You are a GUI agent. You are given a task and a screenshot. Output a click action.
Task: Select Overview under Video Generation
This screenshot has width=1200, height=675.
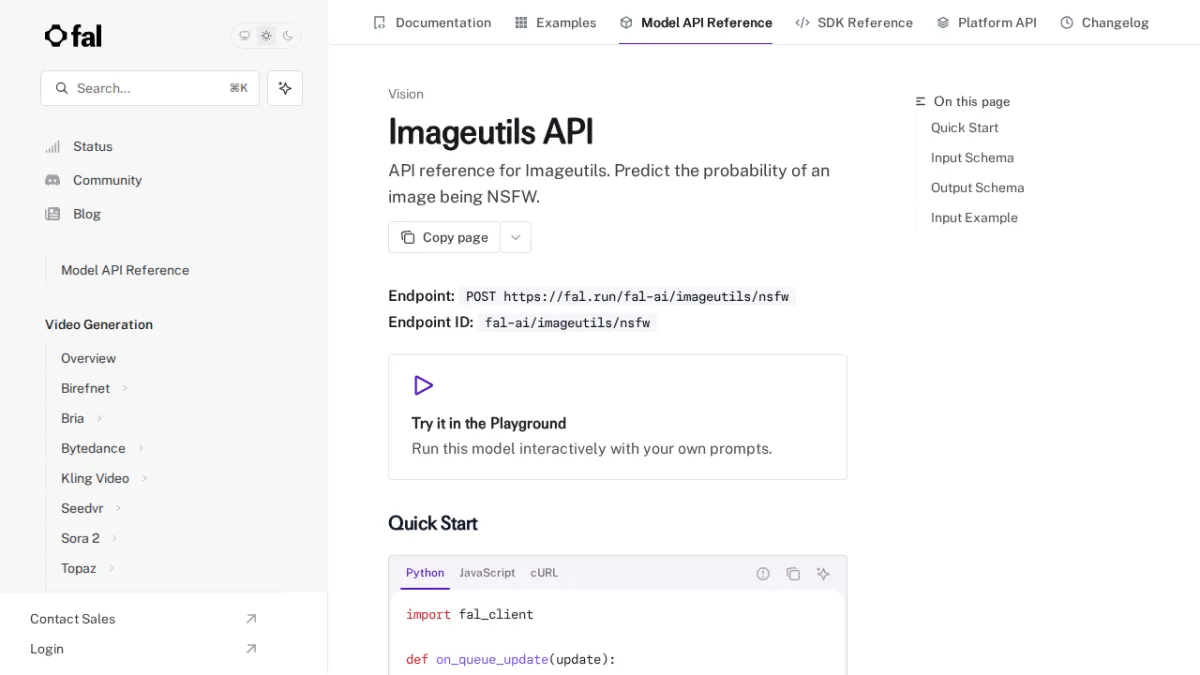tap(88, 358)
